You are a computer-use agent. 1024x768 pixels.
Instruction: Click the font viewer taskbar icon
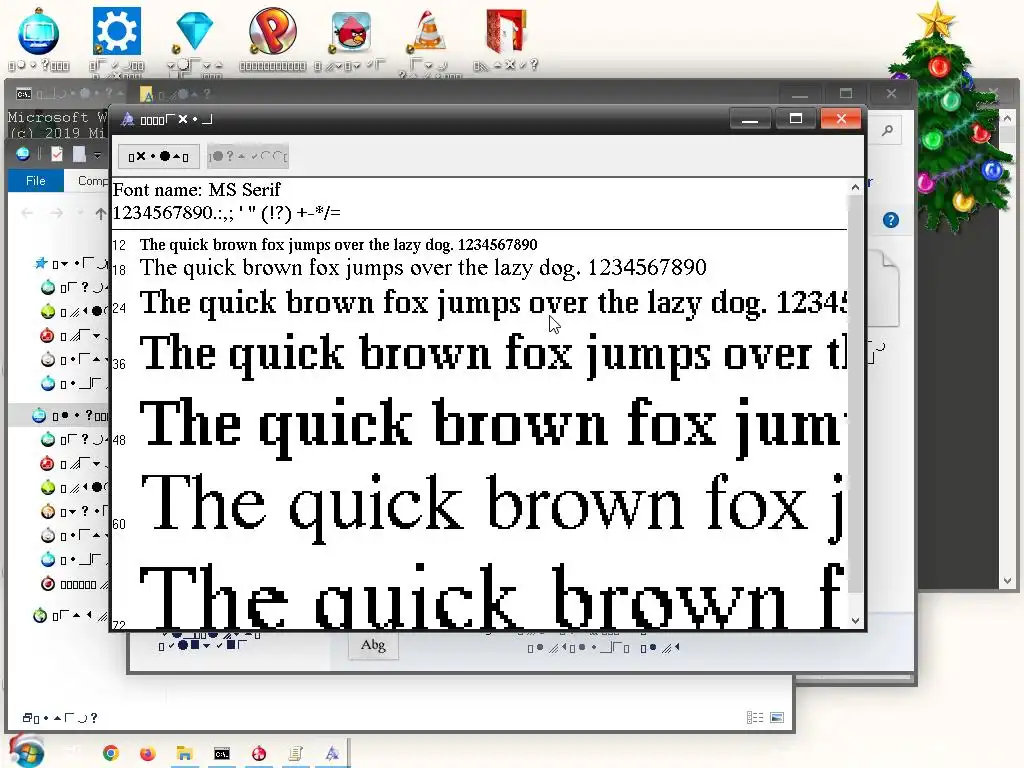pos(332,753)
